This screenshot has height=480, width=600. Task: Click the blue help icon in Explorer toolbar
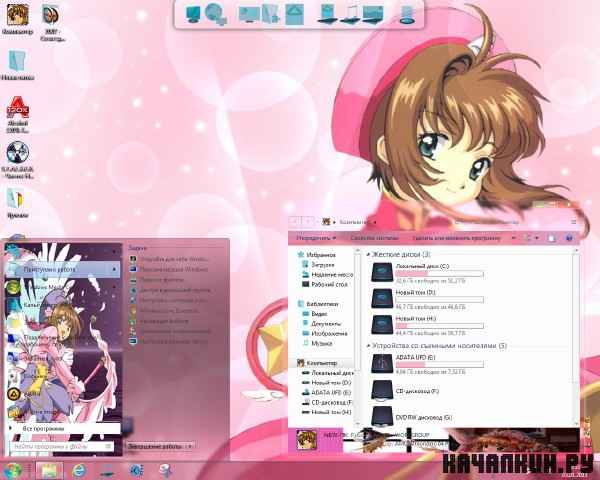[x=569, y=238]
